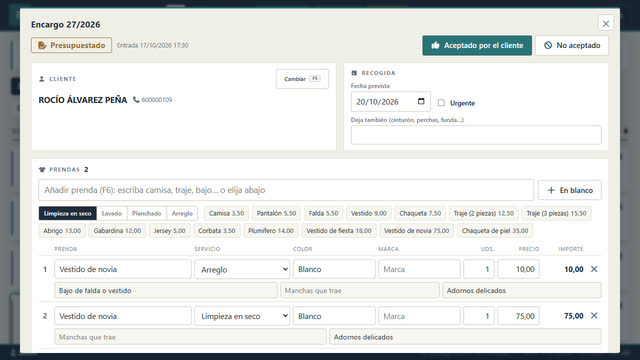Select the Limpieza en seco tab
The height and width of the screenshot is (360, 640).
(x=68, y=213)
